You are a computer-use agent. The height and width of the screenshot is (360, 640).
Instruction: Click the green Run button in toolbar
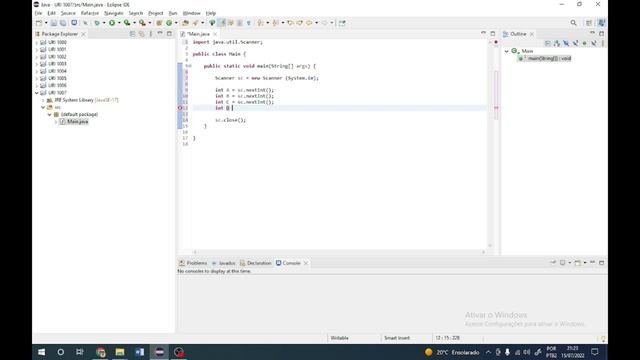[x=112, y=23]
